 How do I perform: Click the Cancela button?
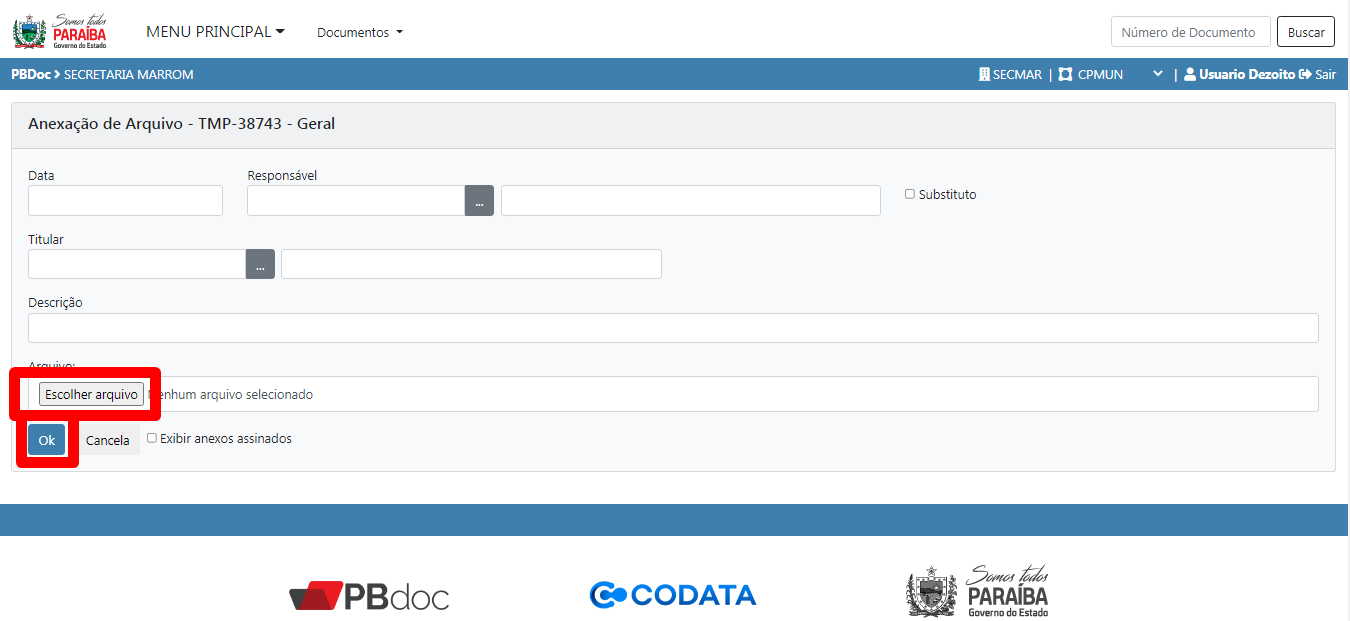(x=107, y=440)
